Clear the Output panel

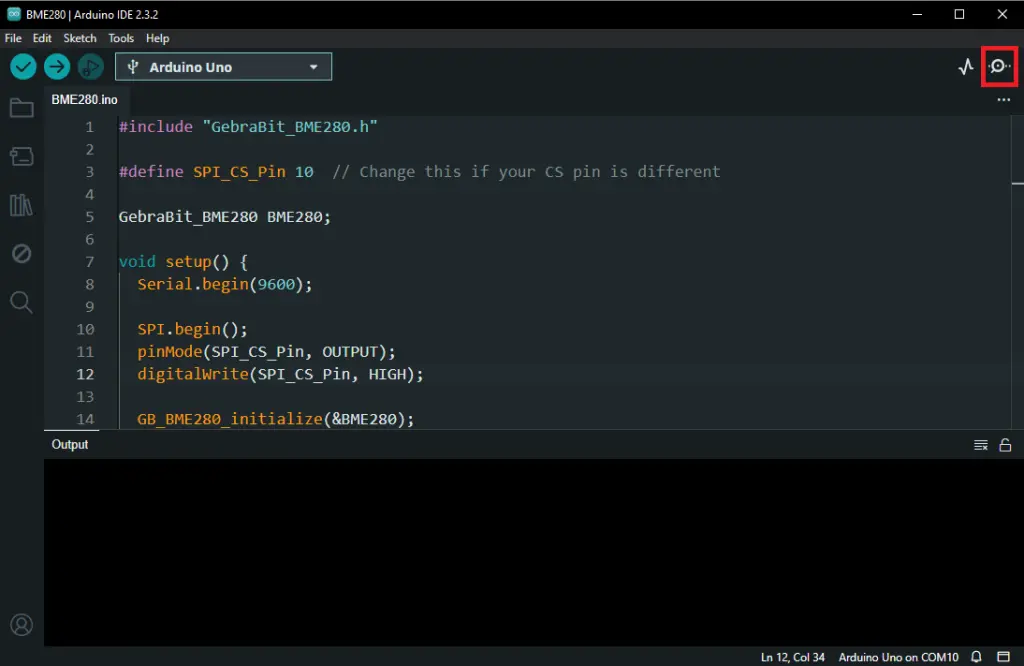click(x=981, y=445)
